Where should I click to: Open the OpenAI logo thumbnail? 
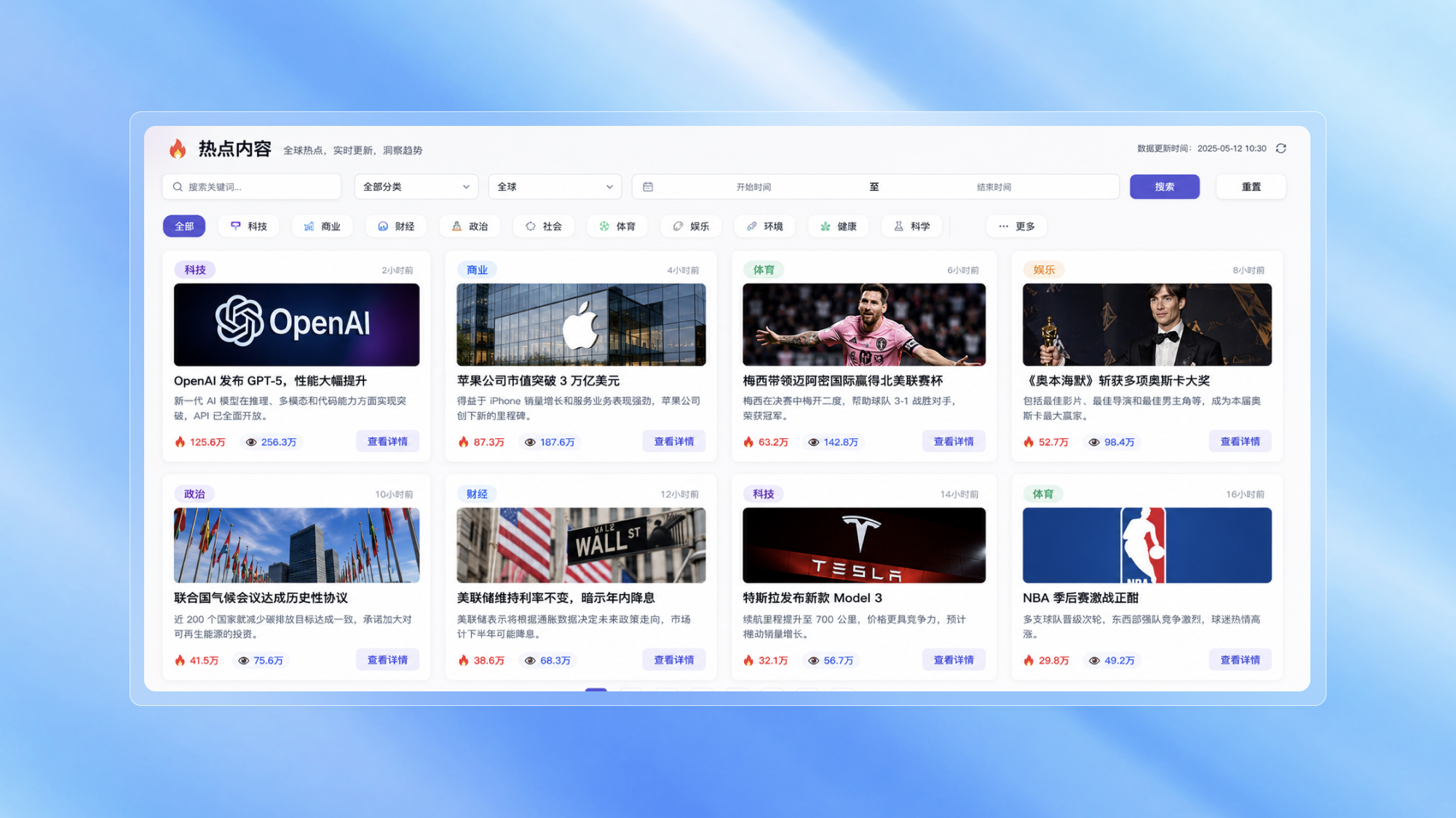point(296,325)
